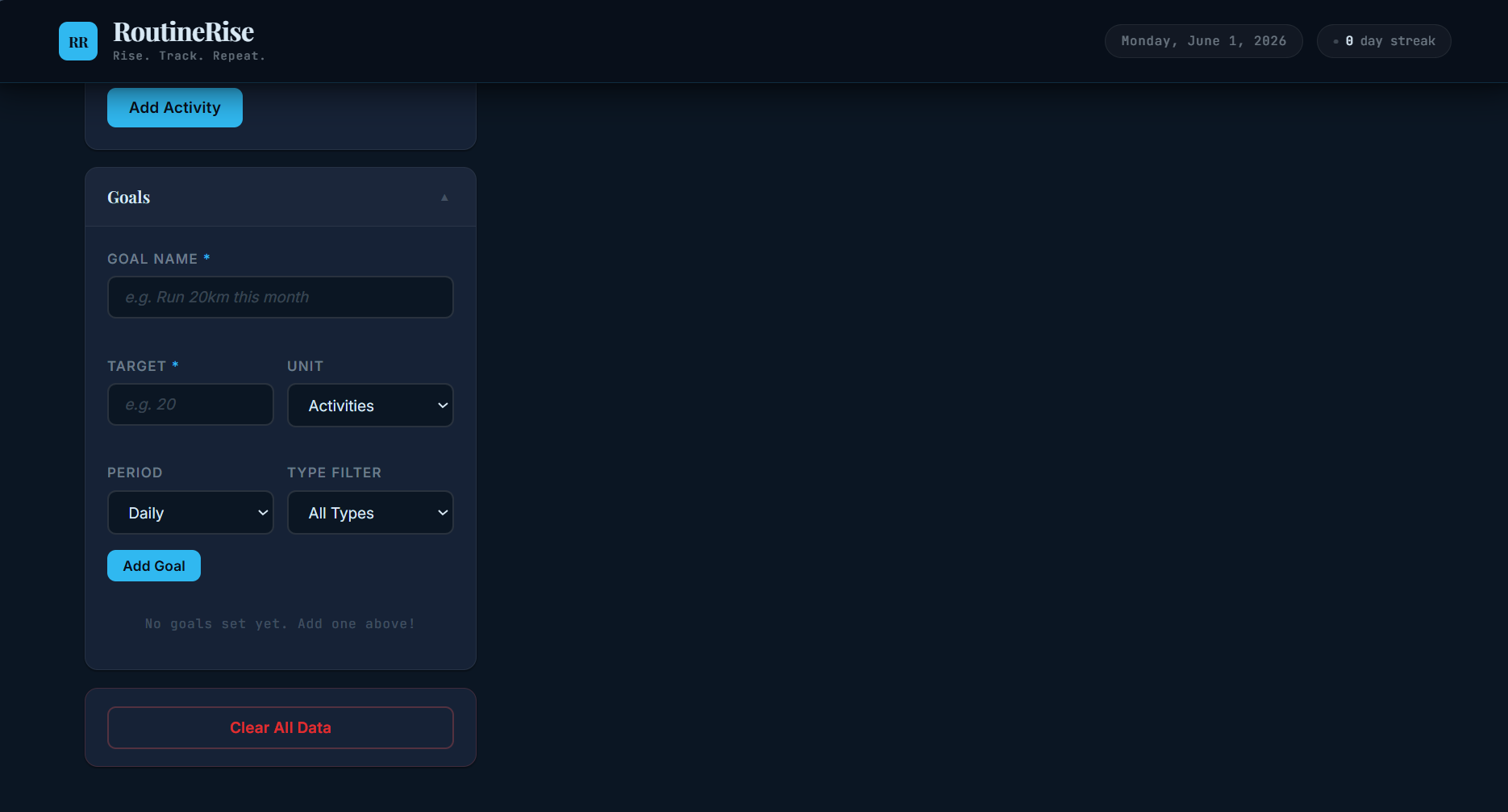Click the "No goals set yet" message
Screen dimensions: 1508x812
click(x=281, y=623)
